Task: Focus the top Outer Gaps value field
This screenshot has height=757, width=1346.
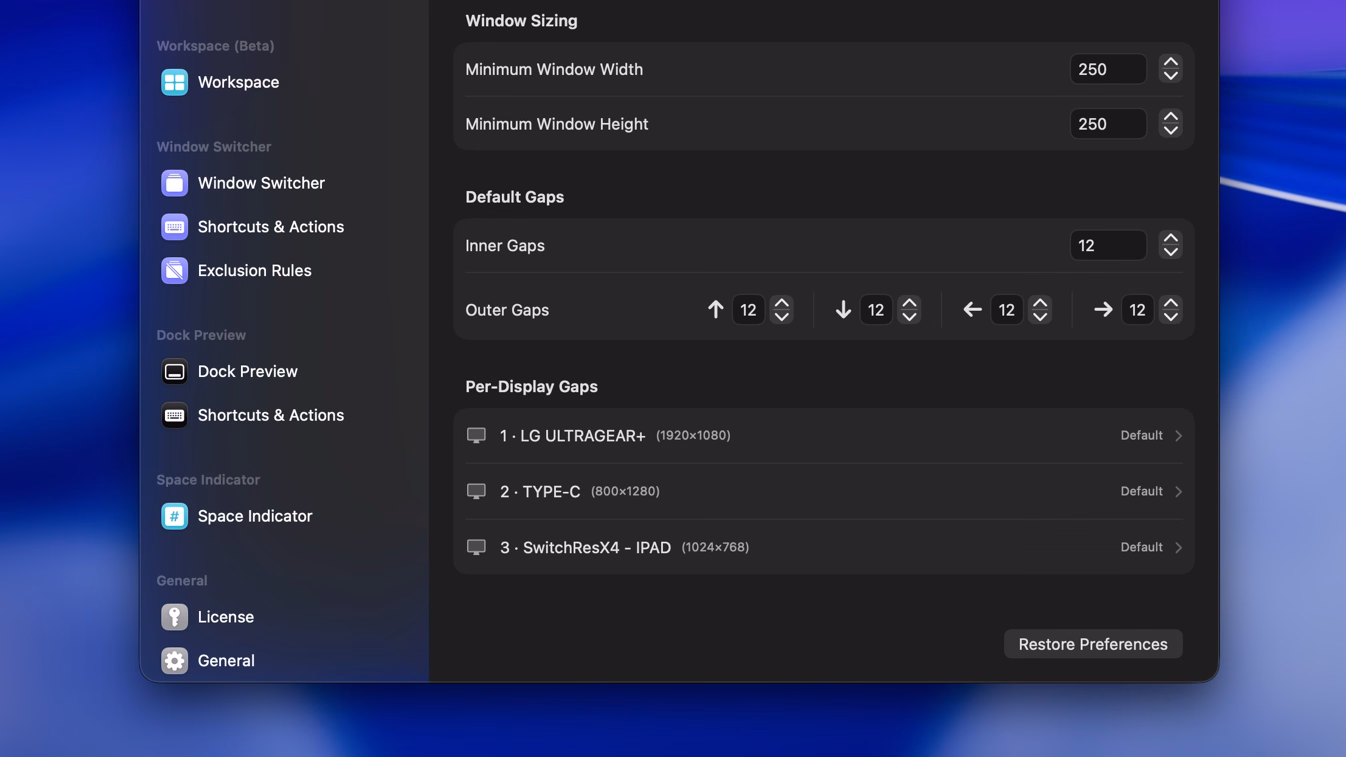Action: 749,310
